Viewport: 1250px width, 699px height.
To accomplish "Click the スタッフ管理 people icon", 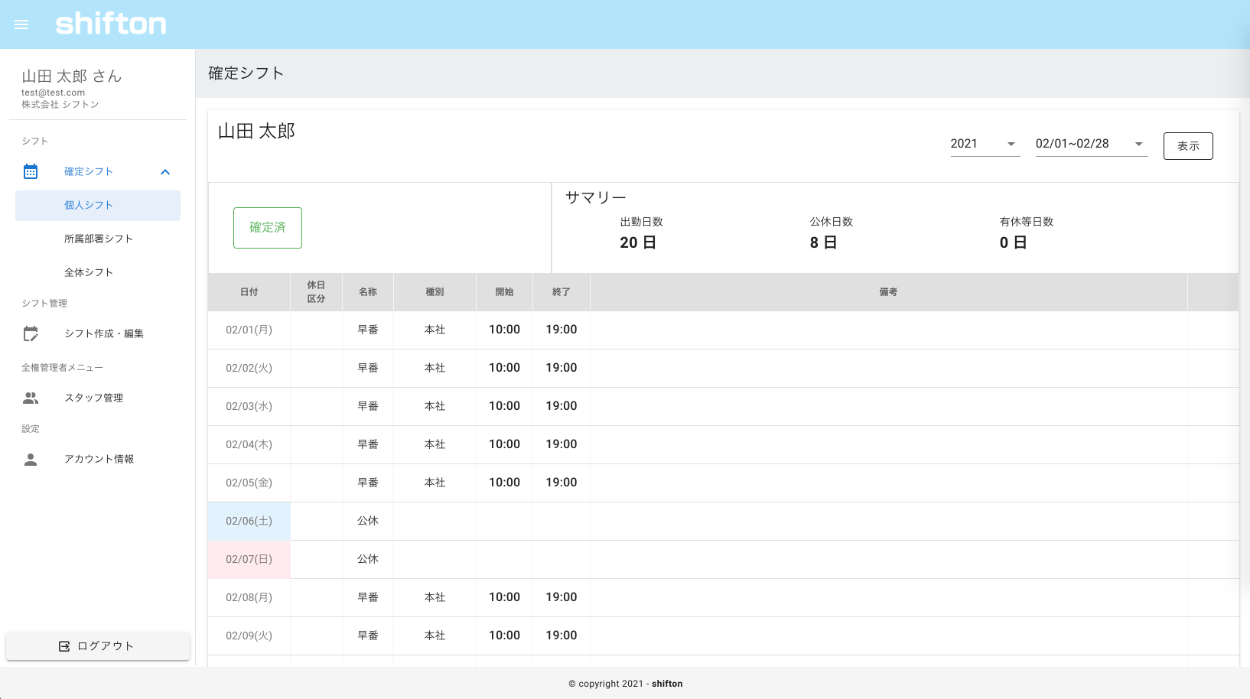I will point(31,398).
